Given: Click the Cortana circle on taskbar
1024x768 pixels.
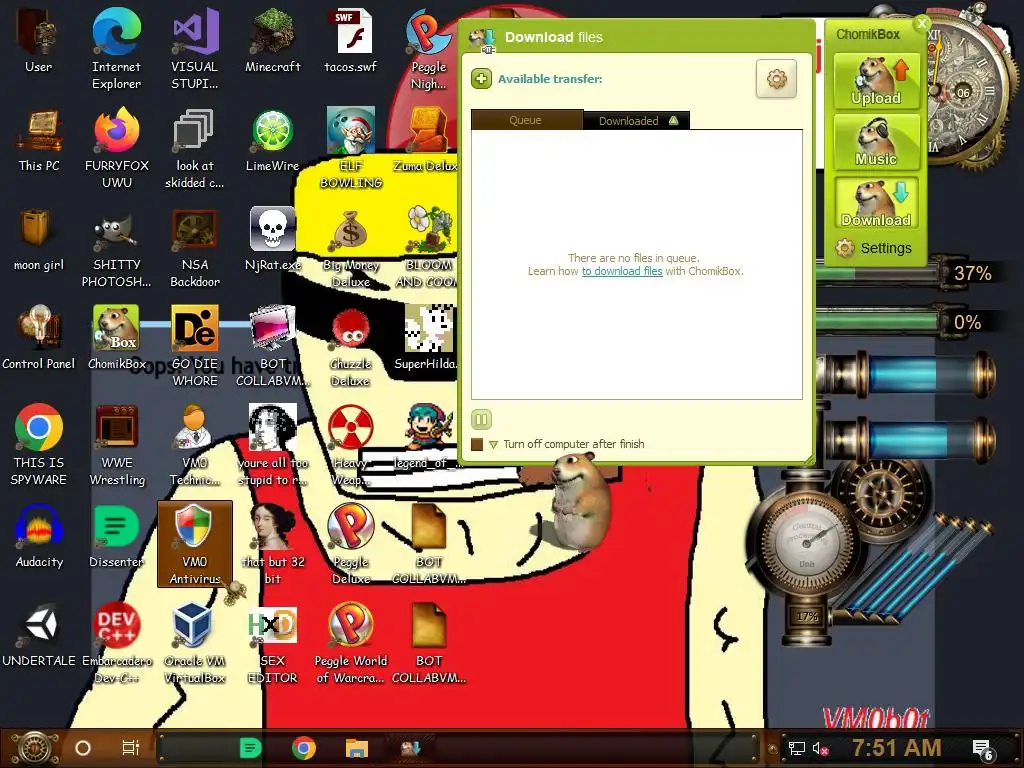Looking at the screenshot, I should (83, 748).
